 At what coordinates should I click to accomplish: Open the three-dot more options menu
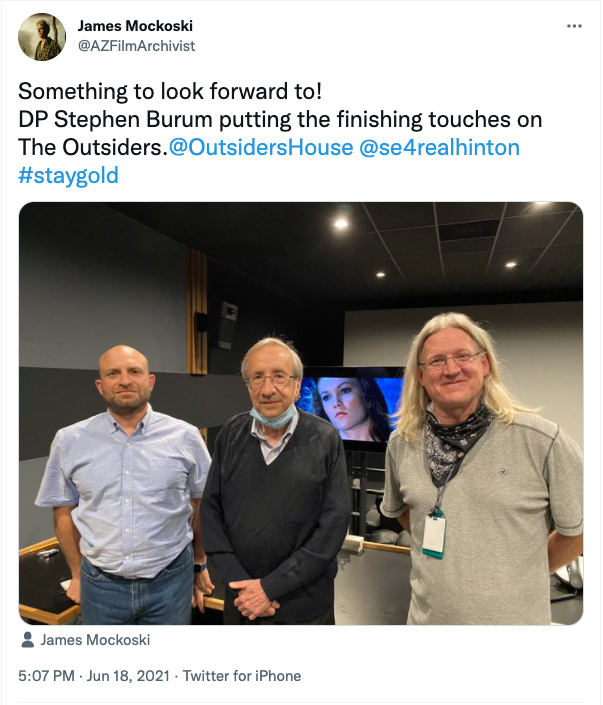pos(574,26)
